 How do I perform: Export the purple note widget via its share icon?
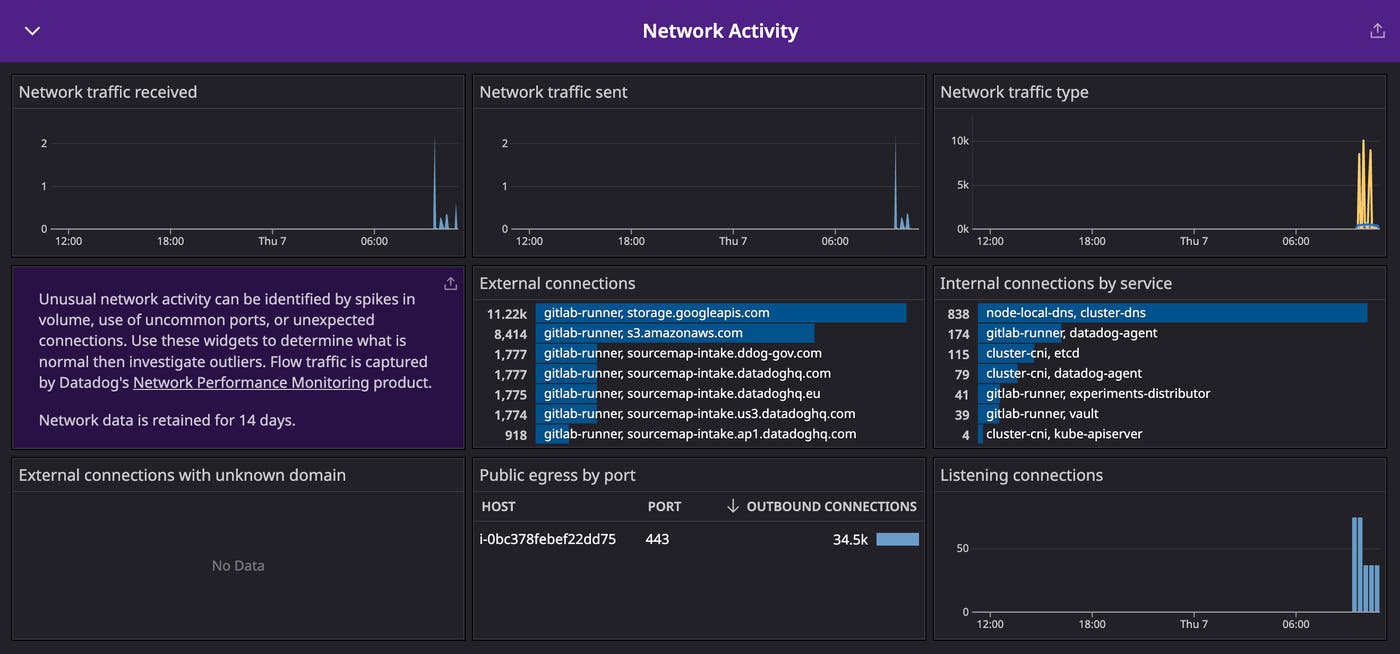[450, 283]
